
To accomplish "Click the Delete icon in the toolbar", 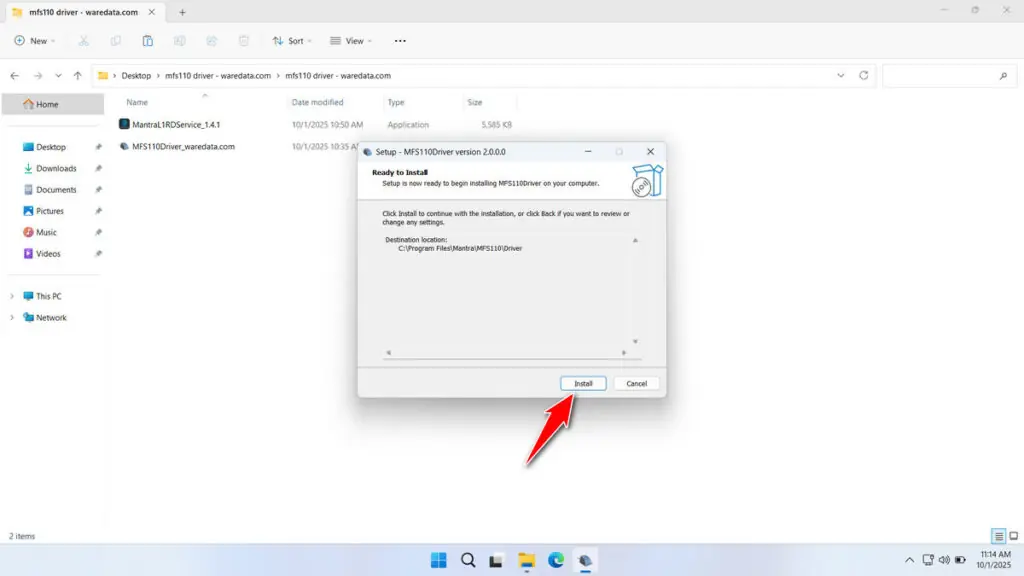I will pyautogui.click(x=243, y=40).
